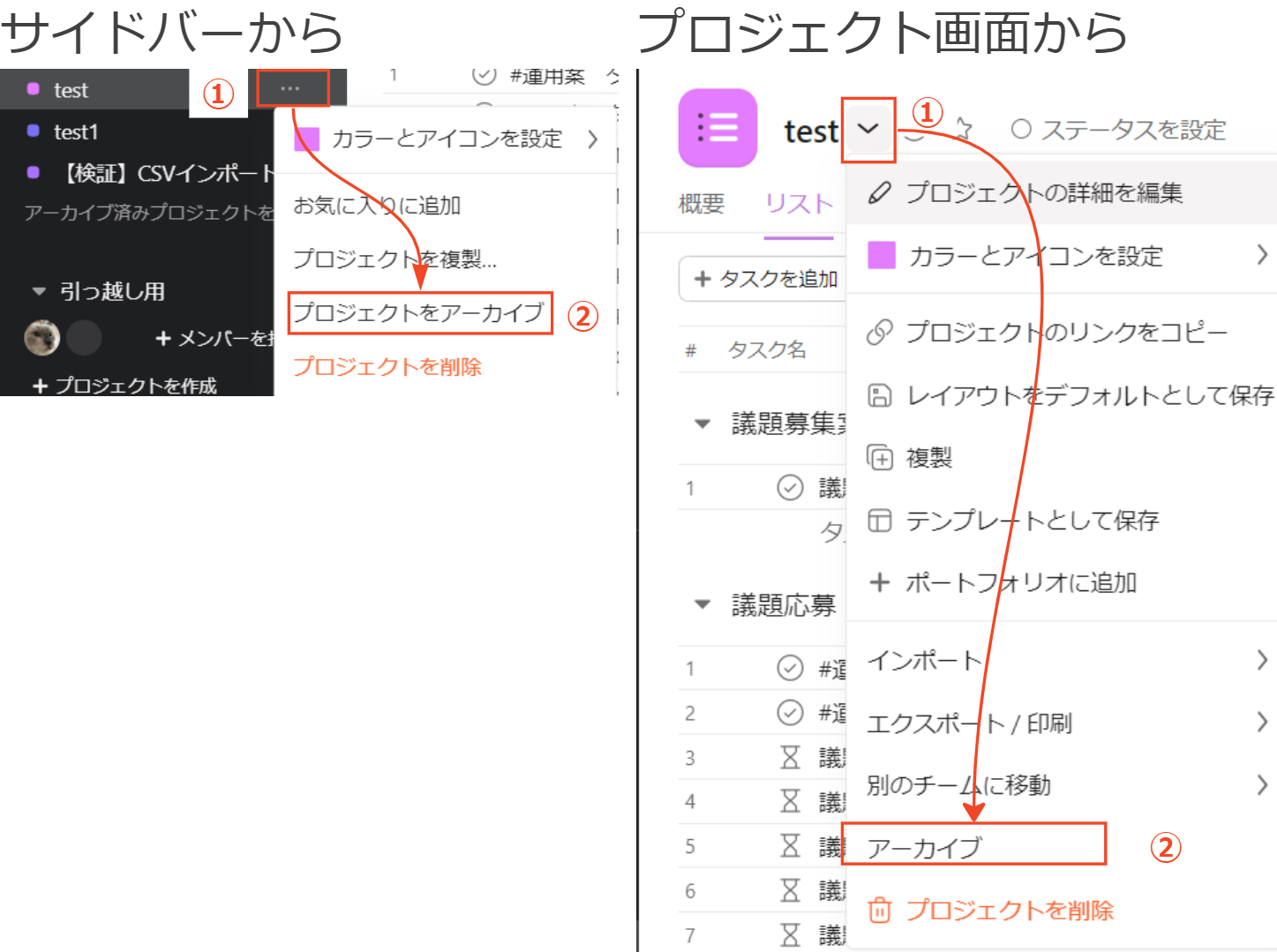Image resolution: width=1277 pixels, height=952 pixels.
Task: Select sidebar project 【検証】CSVインポート
Action: [167, 173]
